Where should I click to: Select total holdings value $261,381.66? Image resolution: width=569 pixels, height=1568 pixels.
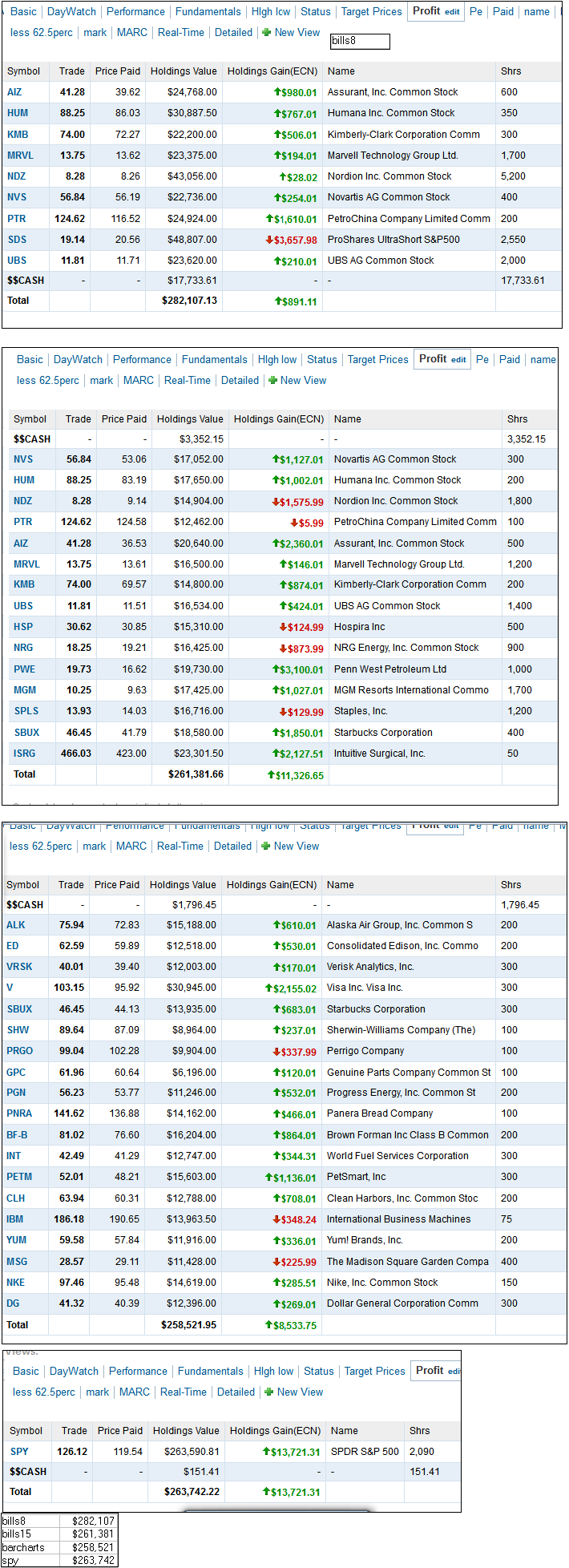(x=196, y=774)
